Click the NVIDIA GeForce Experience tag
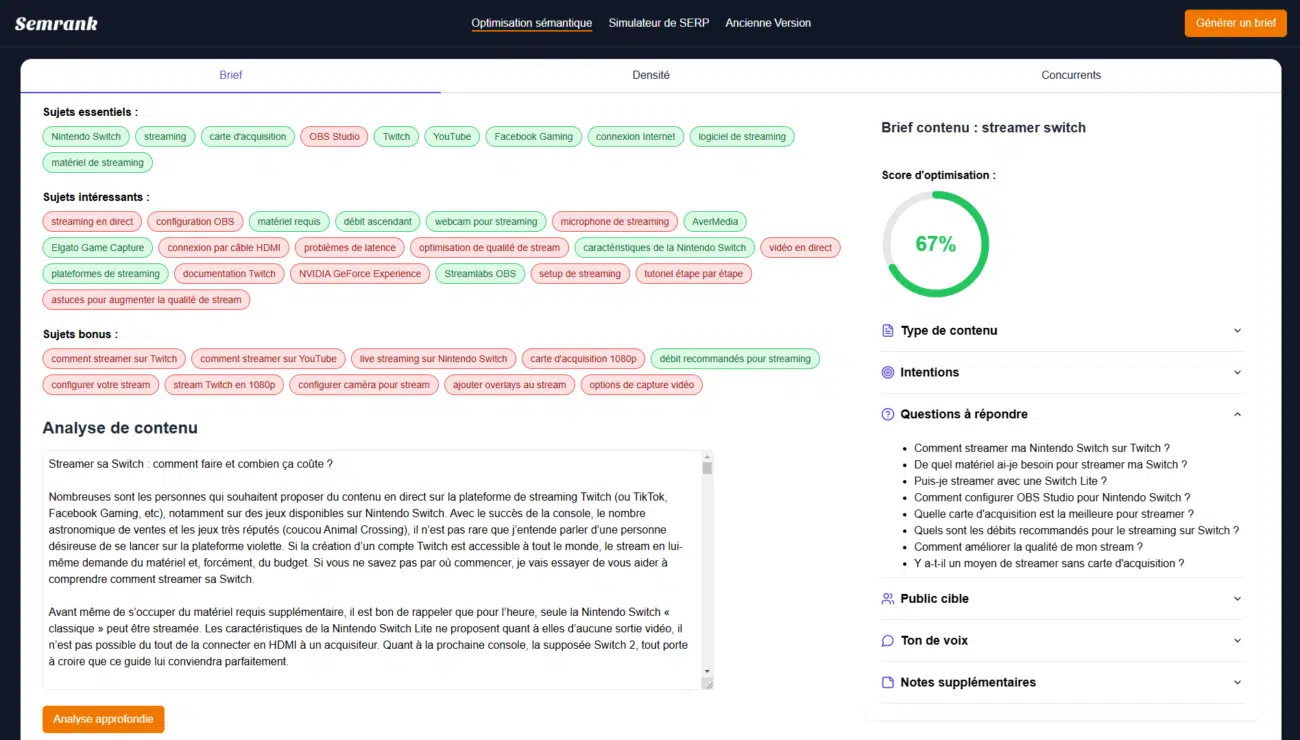The height and width of the screenshot is (740, 1300). click(x=360, y=274)
